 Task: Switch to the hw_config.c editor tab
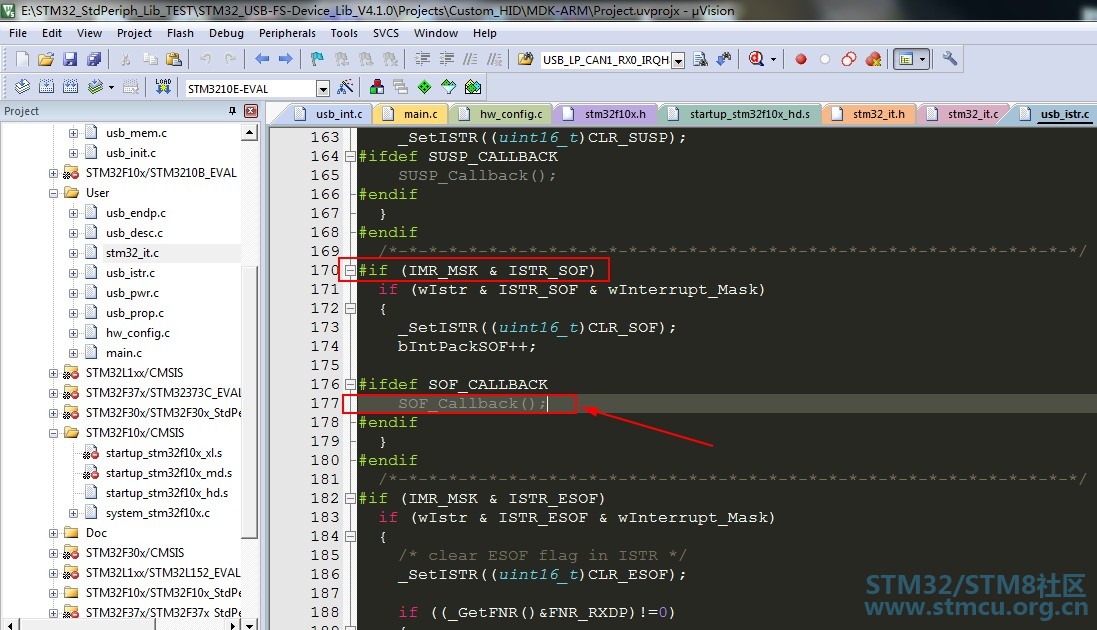point(502,114)
